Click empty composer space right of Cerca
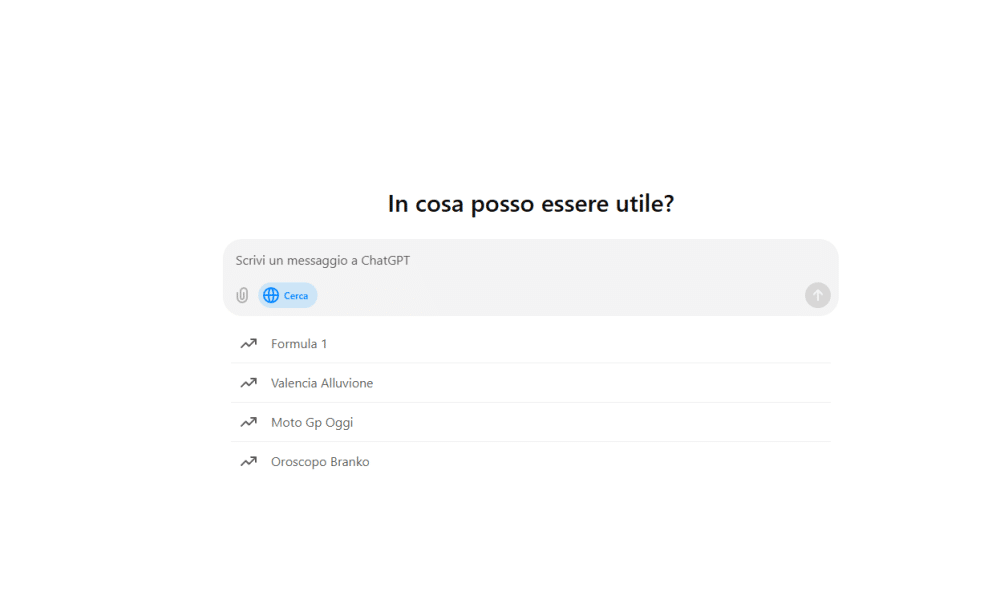 tap(561, 295)
